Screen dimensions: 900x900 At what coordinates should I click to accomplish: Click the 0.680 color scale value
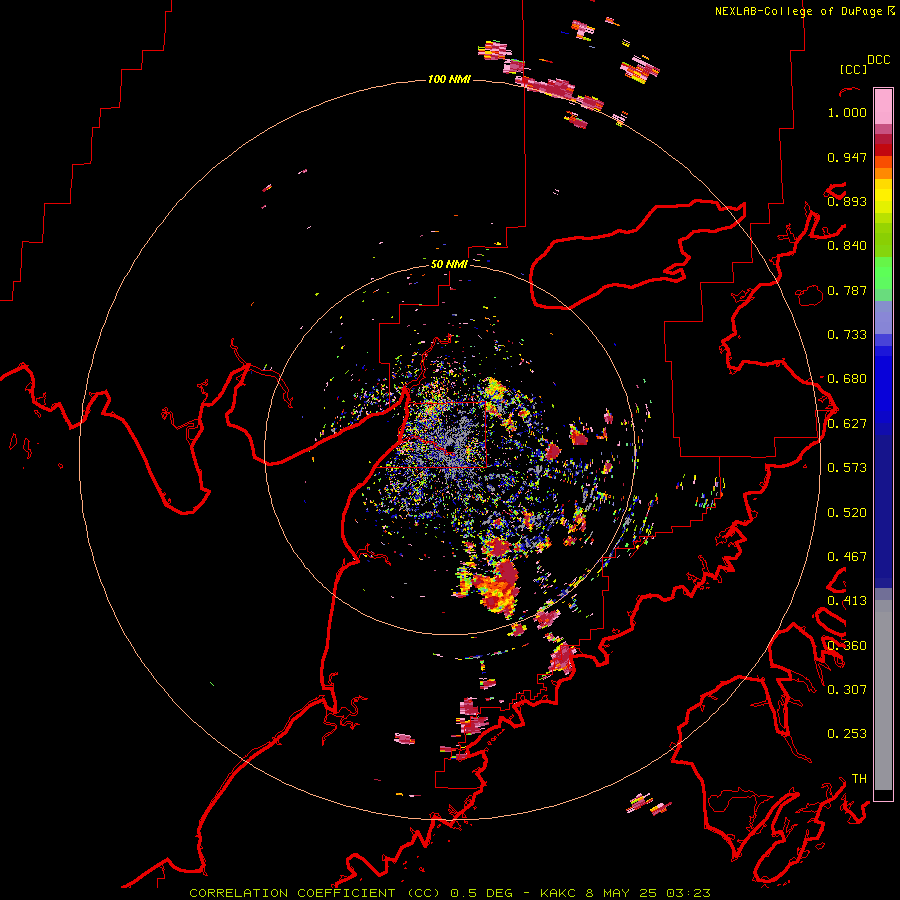(847, 379)
